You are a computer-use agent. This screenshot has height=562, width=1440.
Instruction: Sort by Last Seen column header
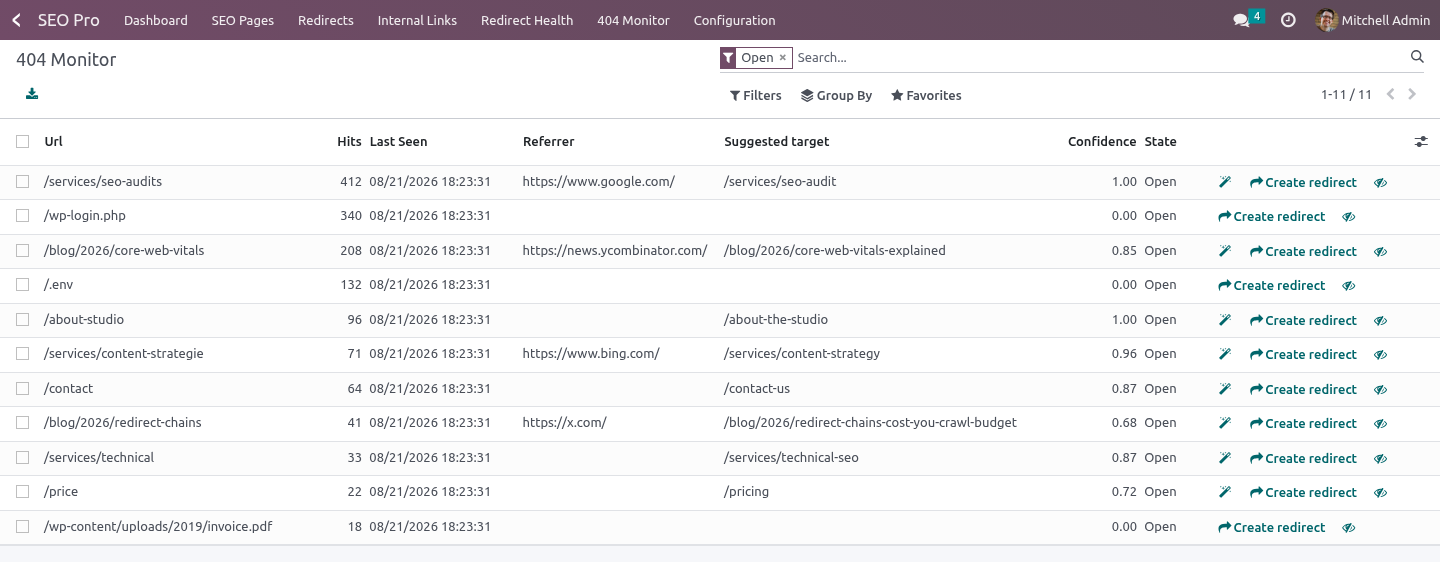pyautogui.click(x=398, y=142)
